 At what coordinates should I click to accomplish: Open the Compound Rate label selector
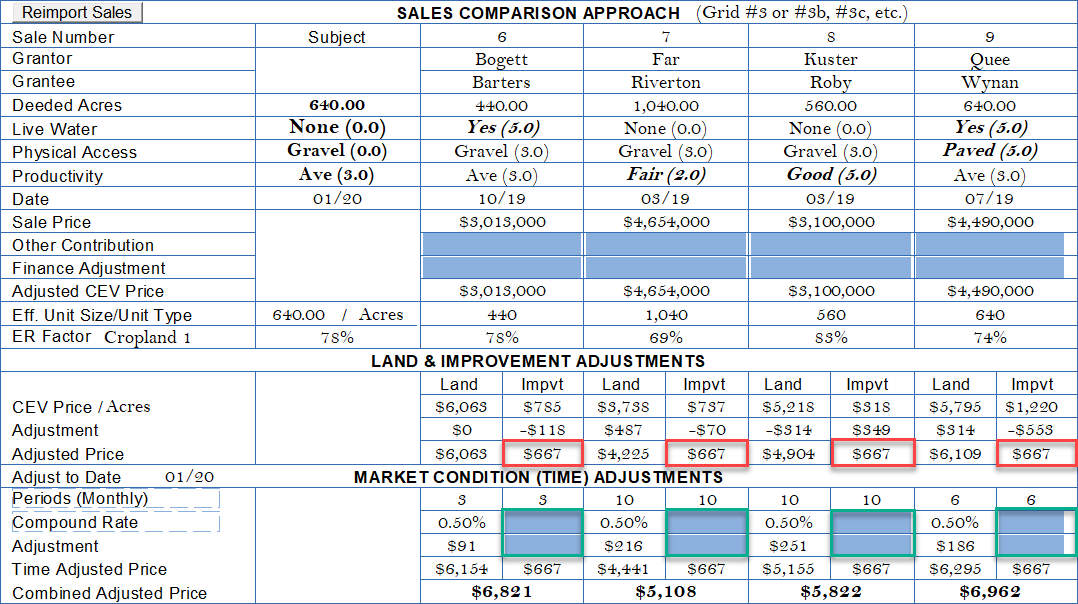tap(115, 523)
